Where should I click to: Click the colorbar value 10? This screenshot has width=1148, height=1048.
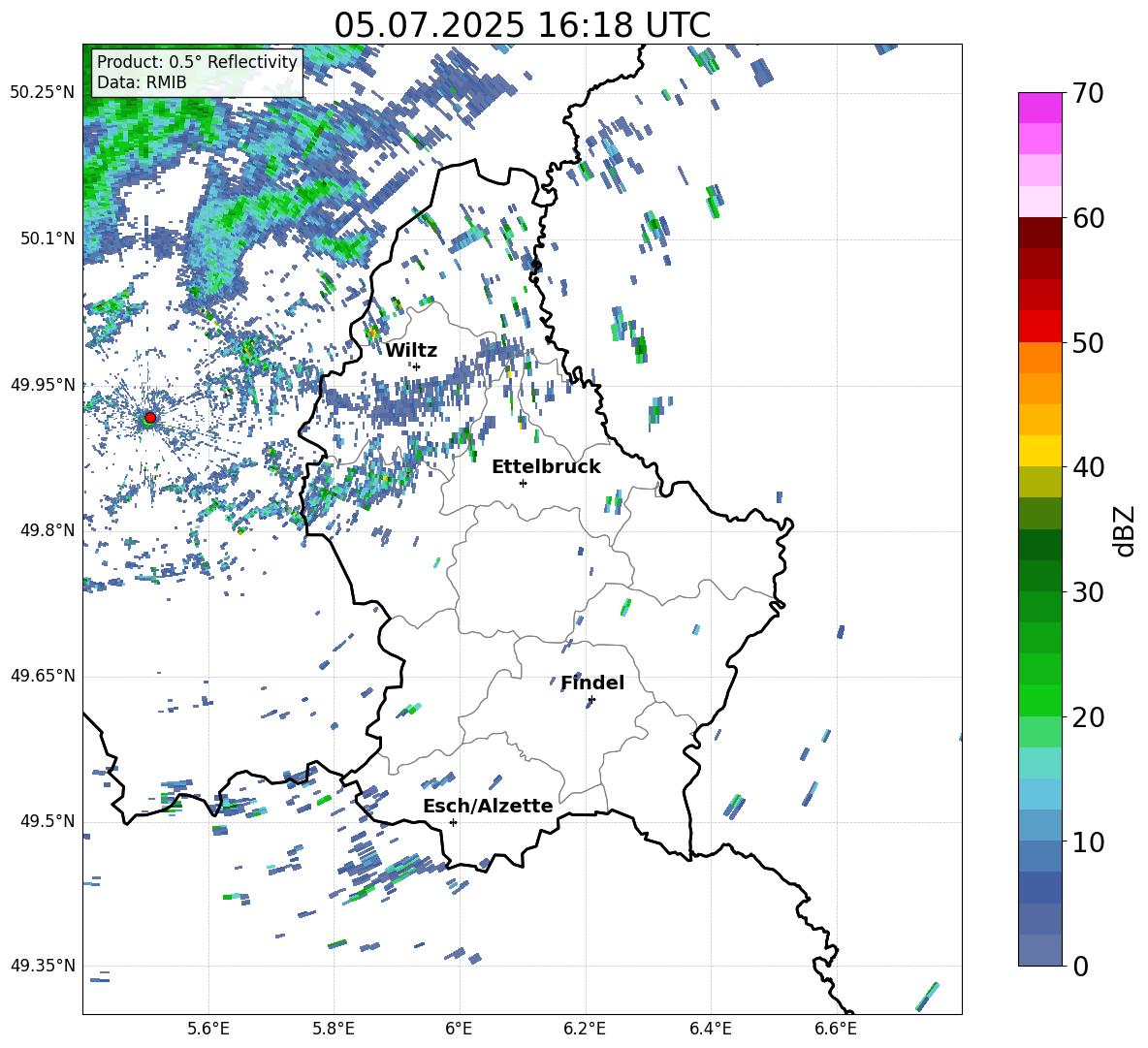(x=1089, y=842)
